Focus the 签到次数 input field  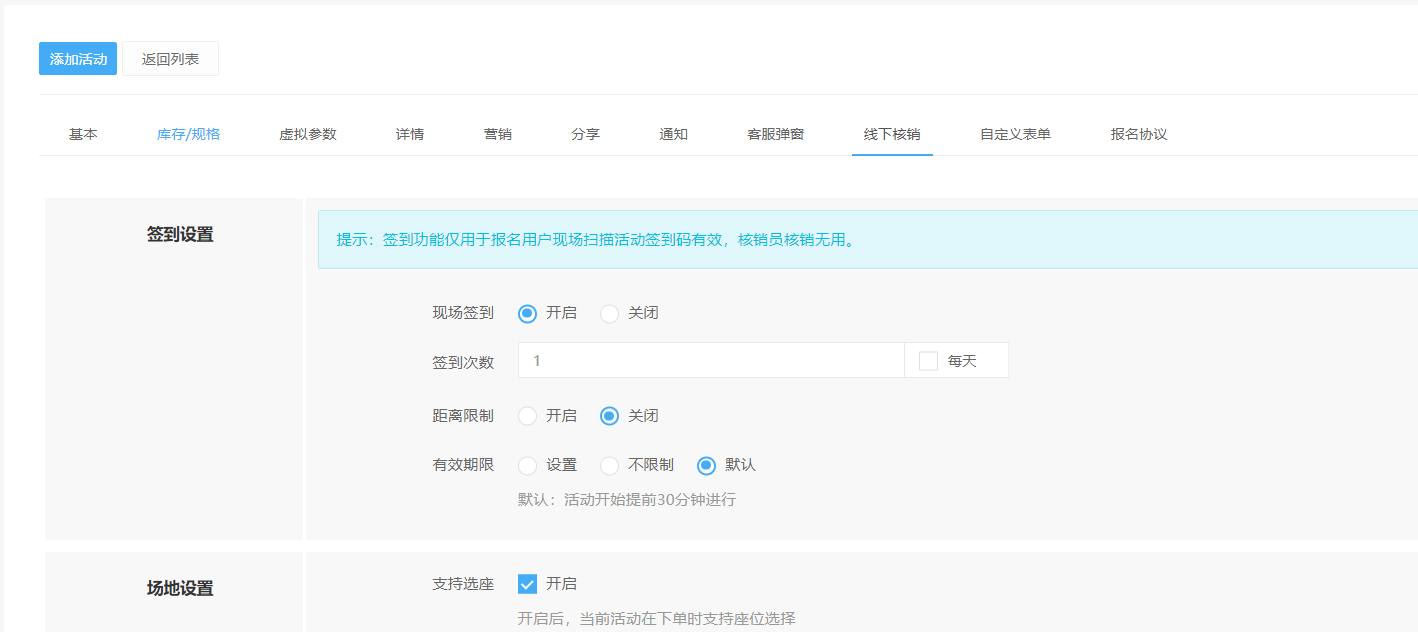point(711,360)
